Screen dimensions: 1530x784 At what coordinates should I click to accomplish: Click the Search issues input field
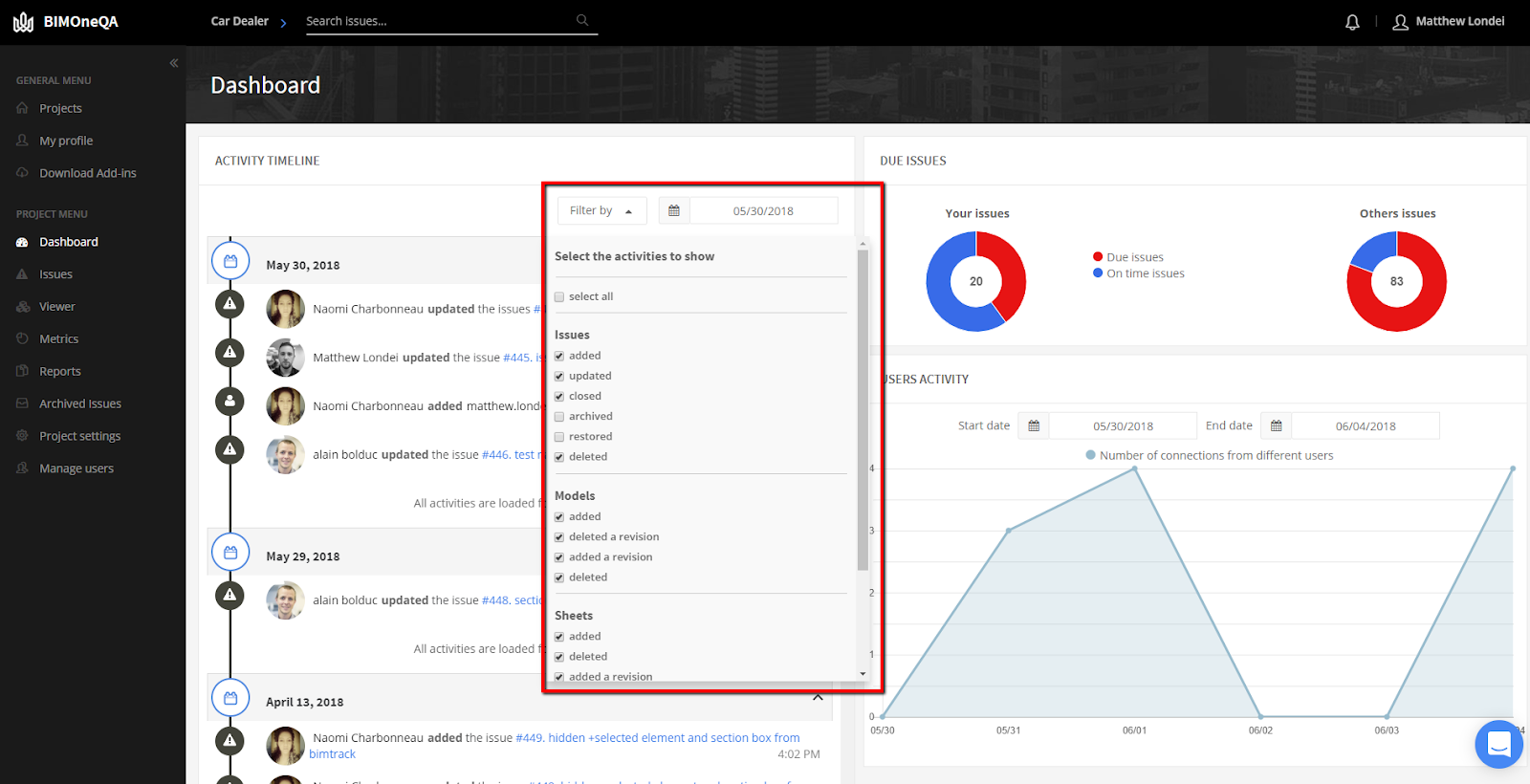click(x=440, y=21)
